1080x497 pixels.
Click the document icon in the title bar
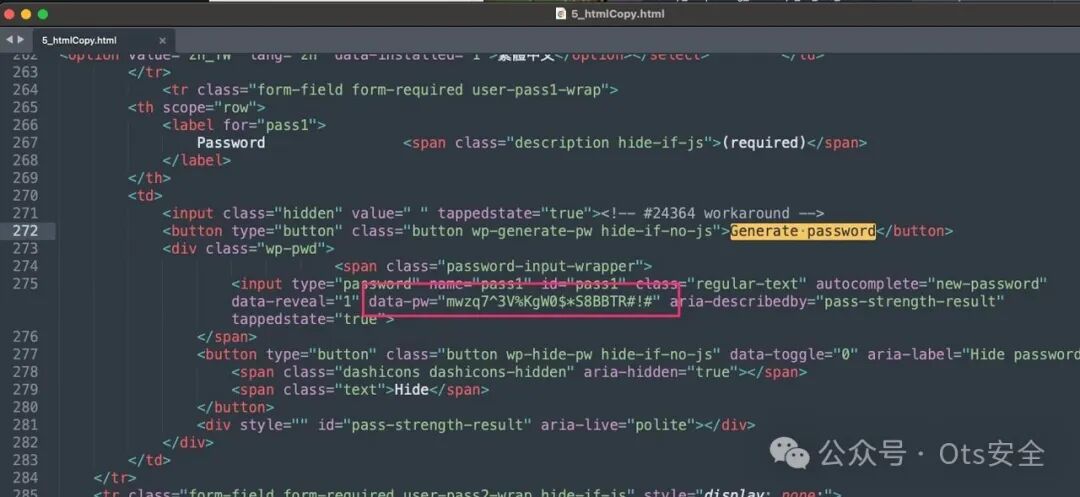coord(561,14)
